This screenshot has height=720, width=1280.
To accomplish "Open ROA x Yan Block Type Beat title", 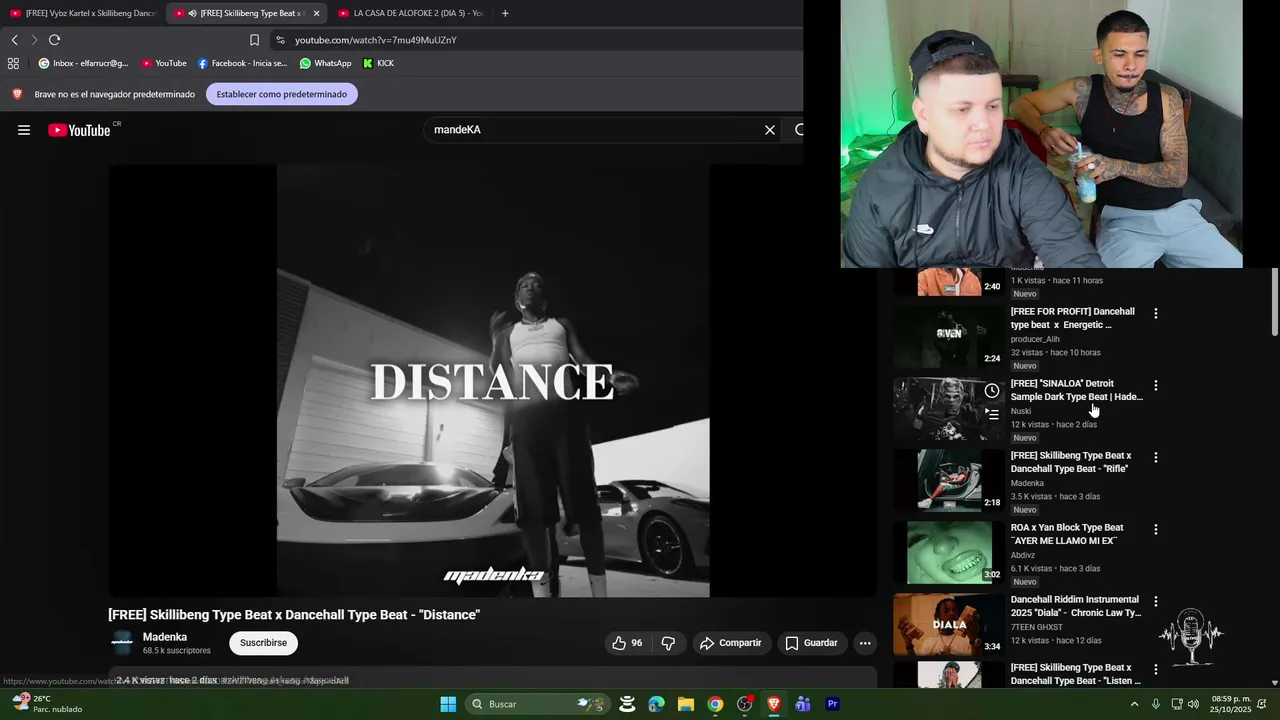I will tap(1067, 534).
